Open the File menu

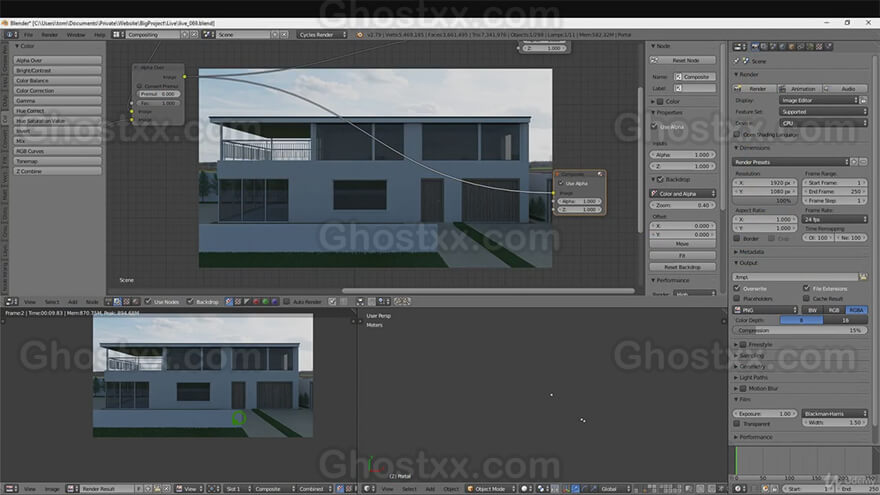[x=28, y=35]
